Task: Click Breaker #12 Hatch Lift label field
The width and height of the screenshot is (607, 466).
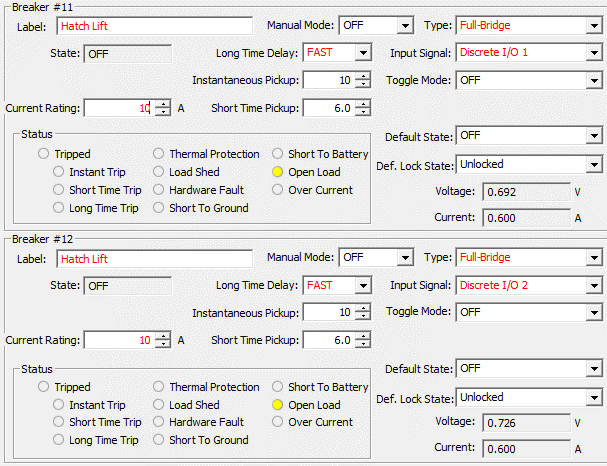Action: click(x=154, y=259)
